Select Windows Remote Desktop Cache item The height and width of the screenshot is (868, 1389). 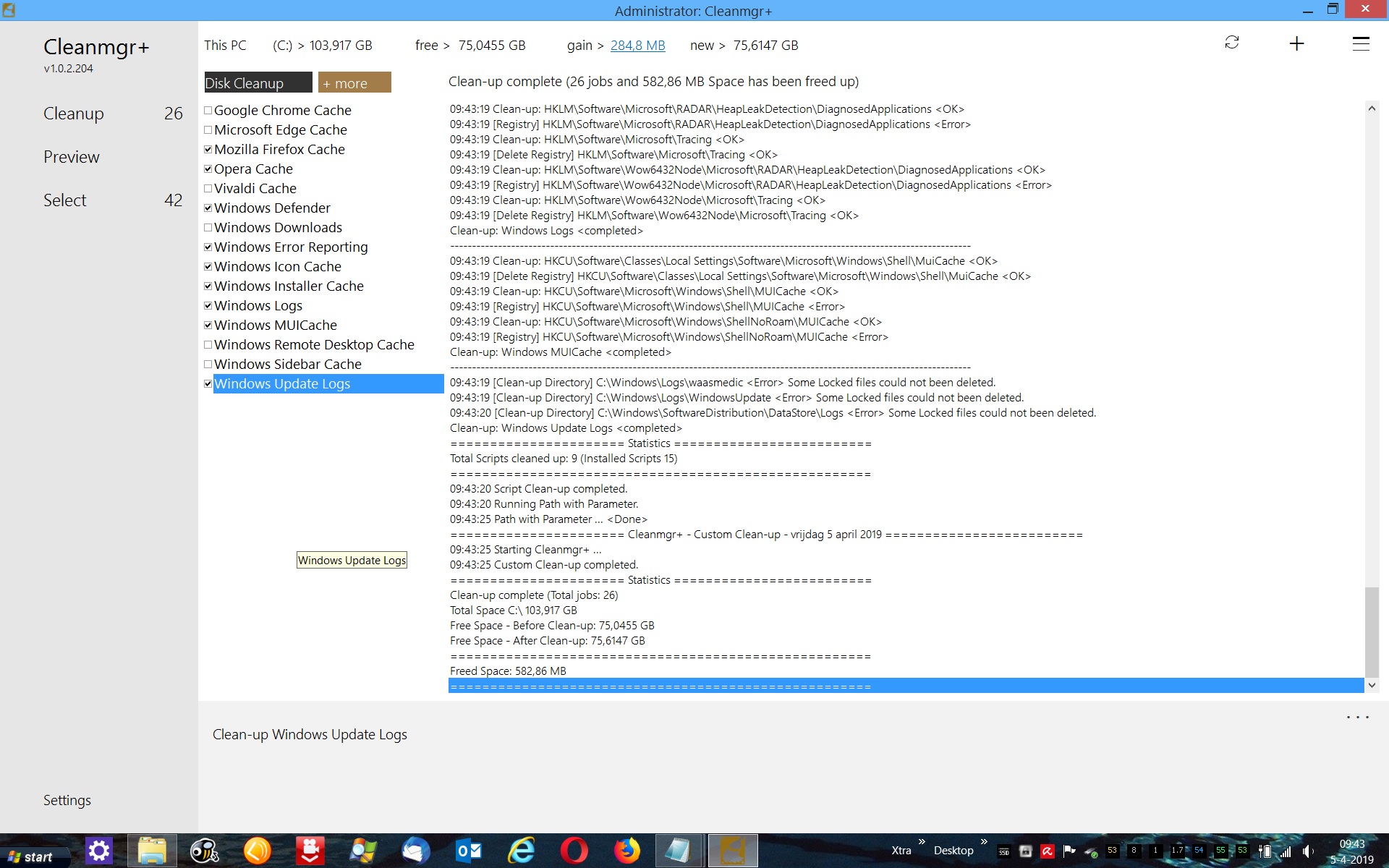314,344
